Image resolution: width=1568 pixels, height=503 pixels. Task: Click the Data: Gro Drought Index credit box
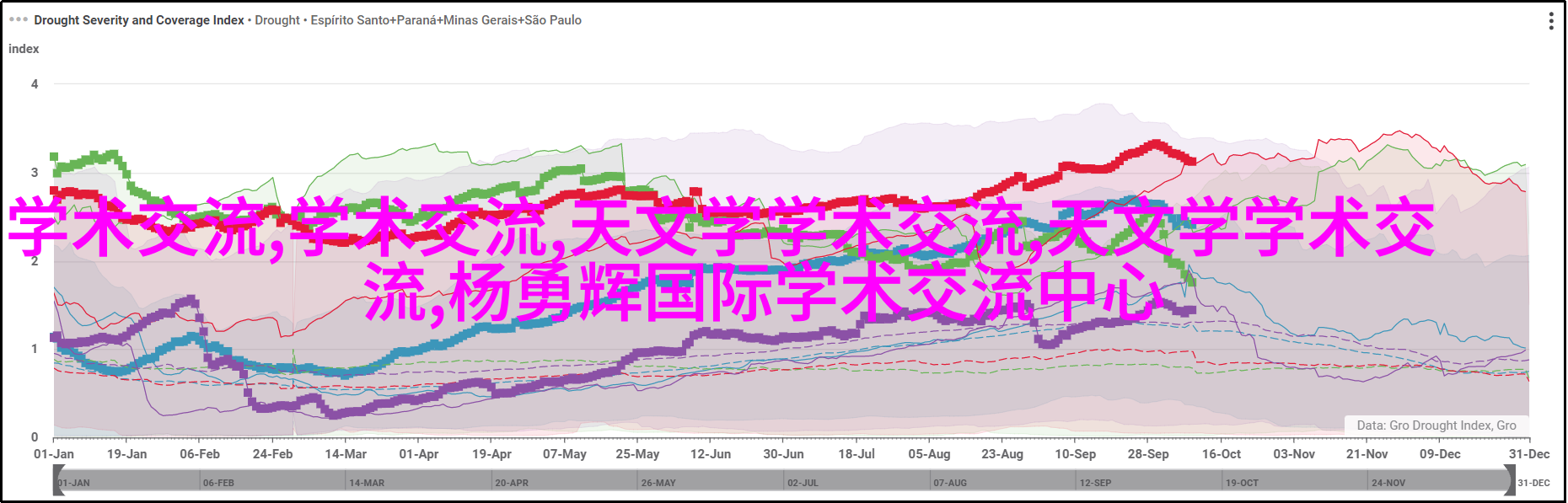1436,425
